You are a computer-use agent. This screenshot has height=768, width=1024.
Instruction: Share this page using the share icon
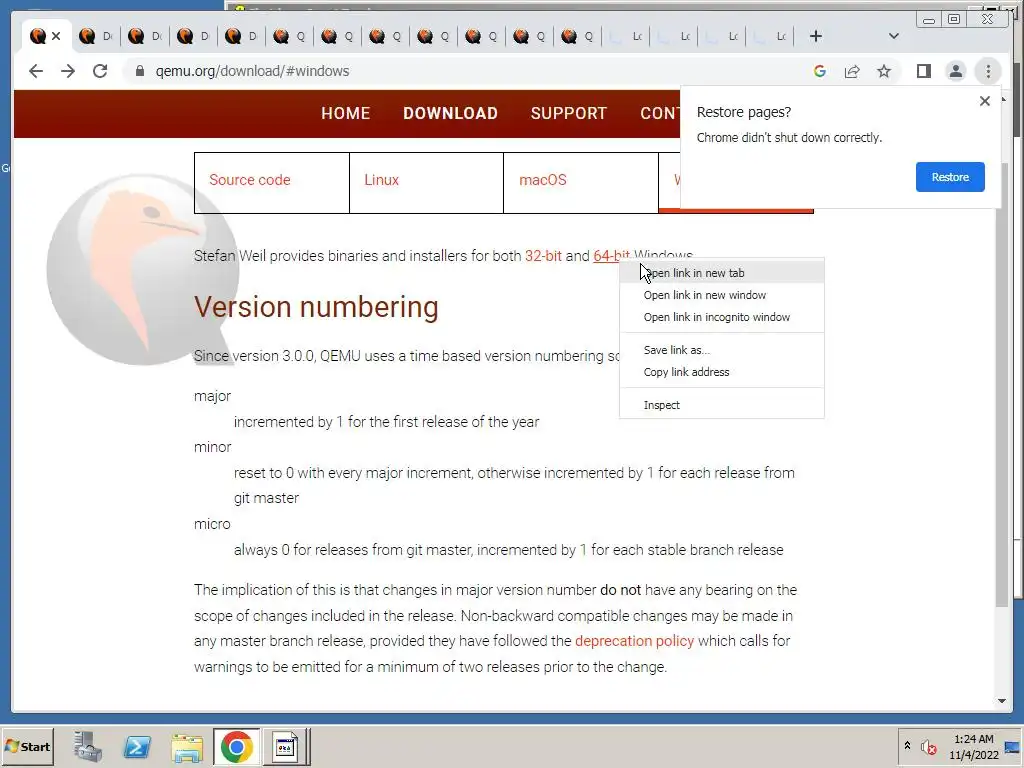pyautogui.click(x=852, y=71)
